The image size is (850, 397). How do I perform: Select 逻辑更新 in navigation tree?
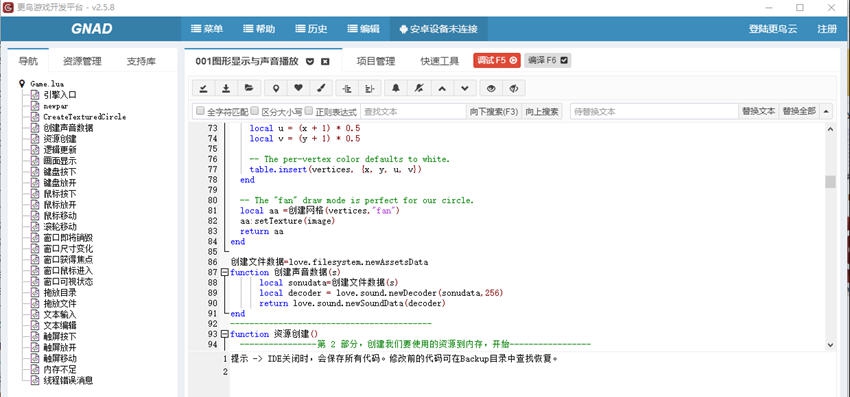[x=60, y=150]
